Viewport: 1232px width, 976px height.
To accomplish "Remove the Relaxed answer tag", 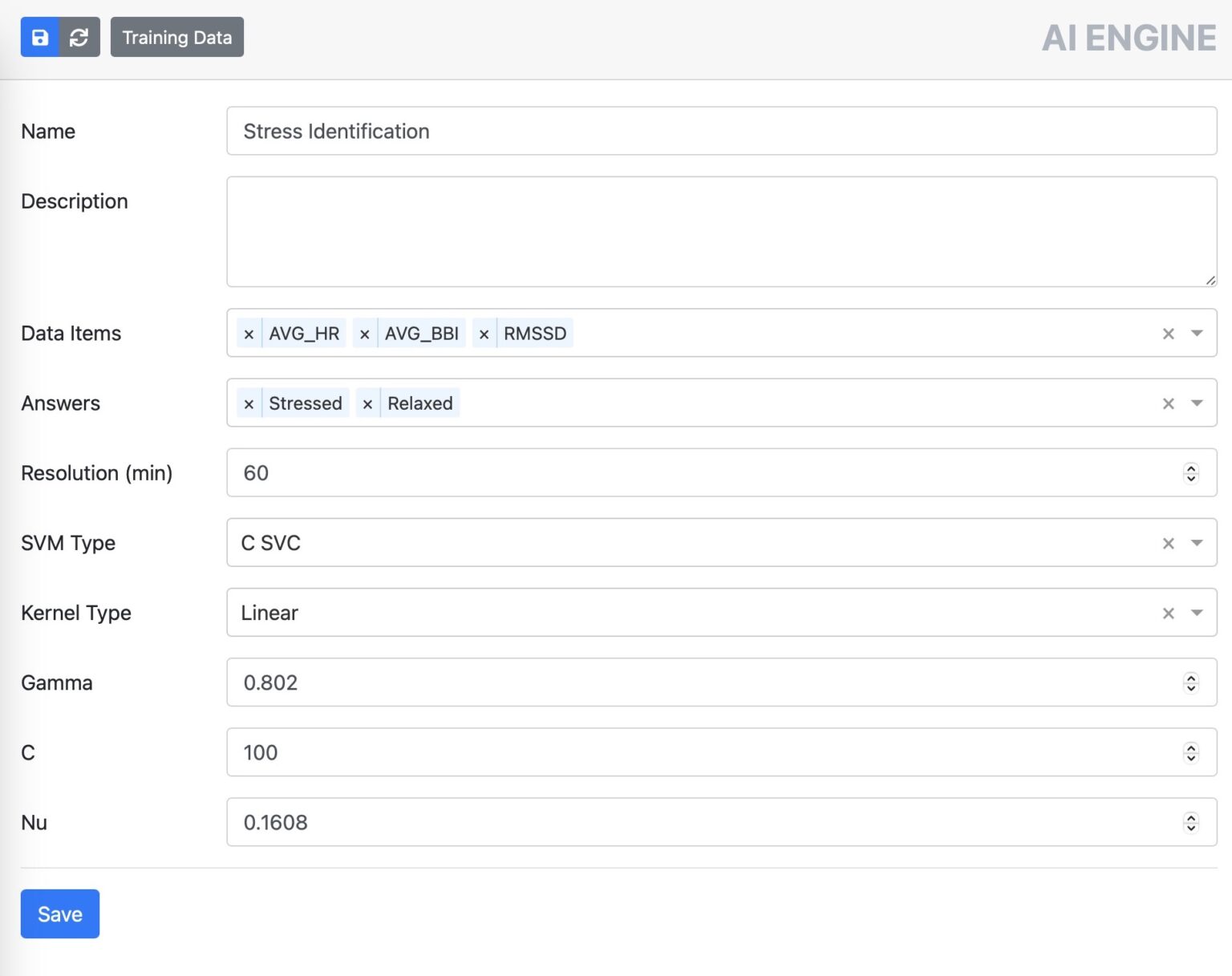I will click(x=367, y=403).
